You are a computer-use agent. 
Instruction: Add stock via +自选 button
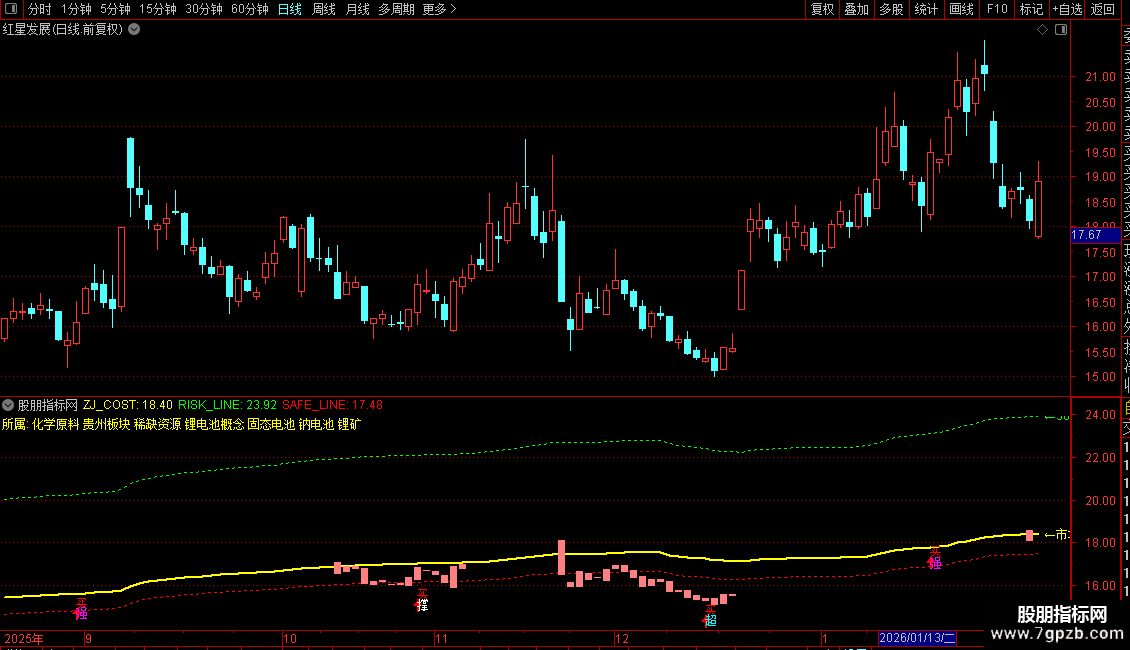tap(1067, 9)
